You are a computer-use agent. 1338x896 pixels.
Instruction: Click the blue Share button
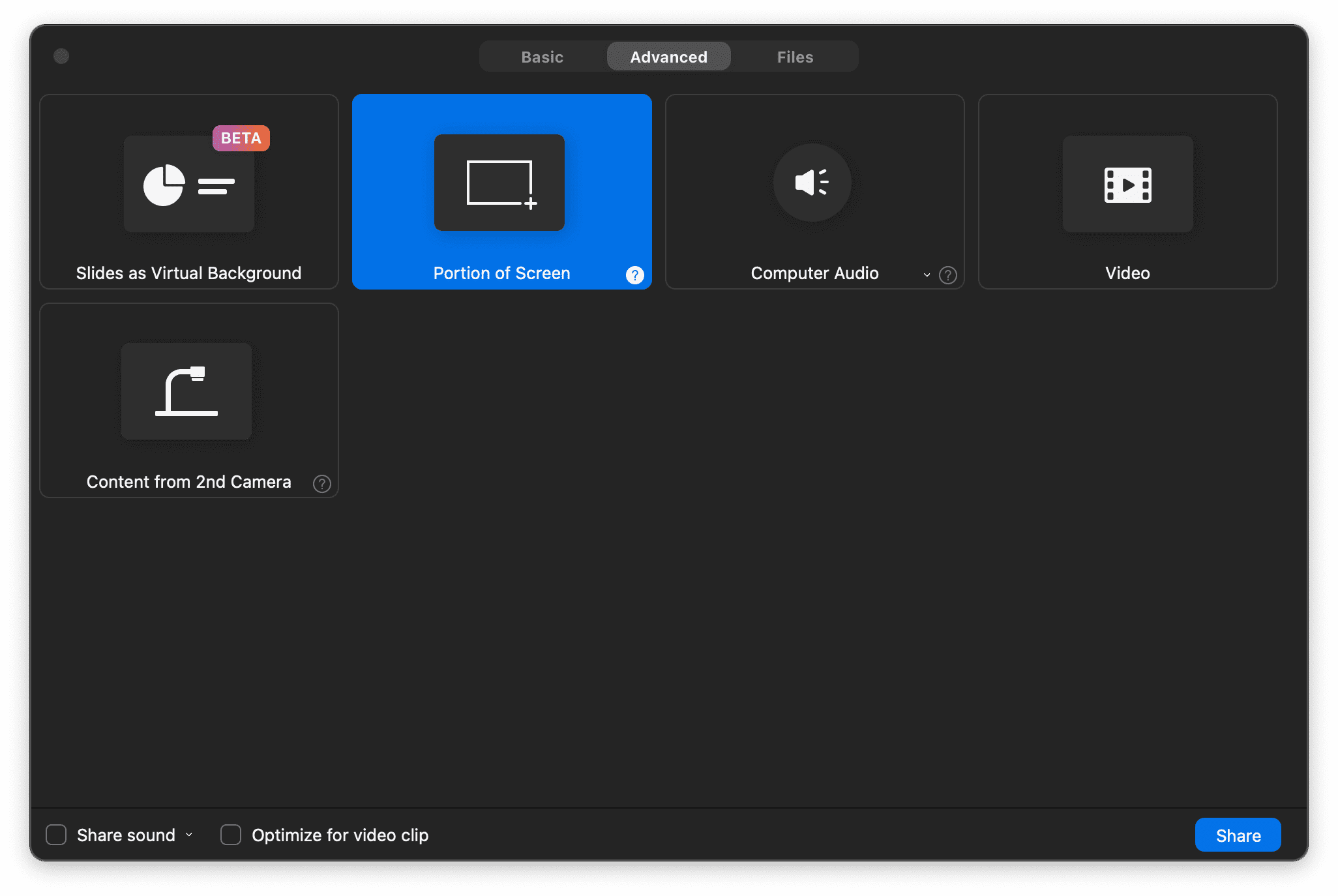coord(1238,835)
